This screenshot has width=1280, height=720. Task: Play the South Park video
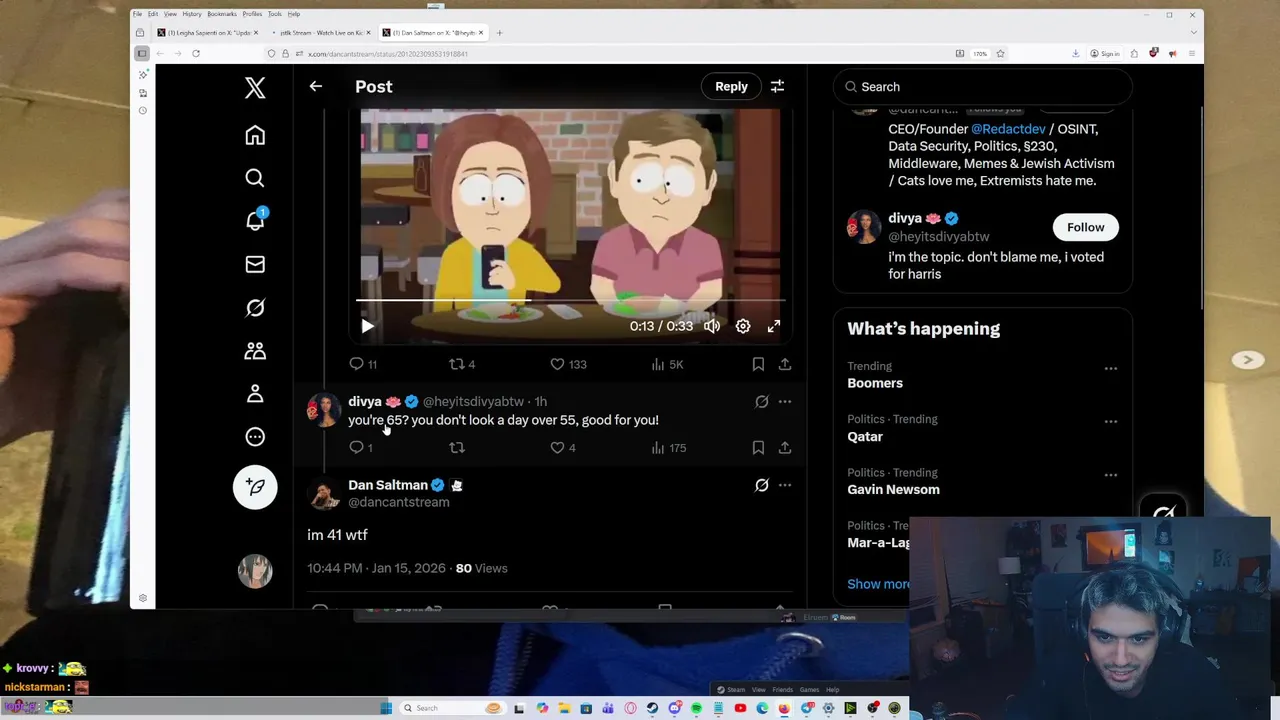click(x=367, y=326)
